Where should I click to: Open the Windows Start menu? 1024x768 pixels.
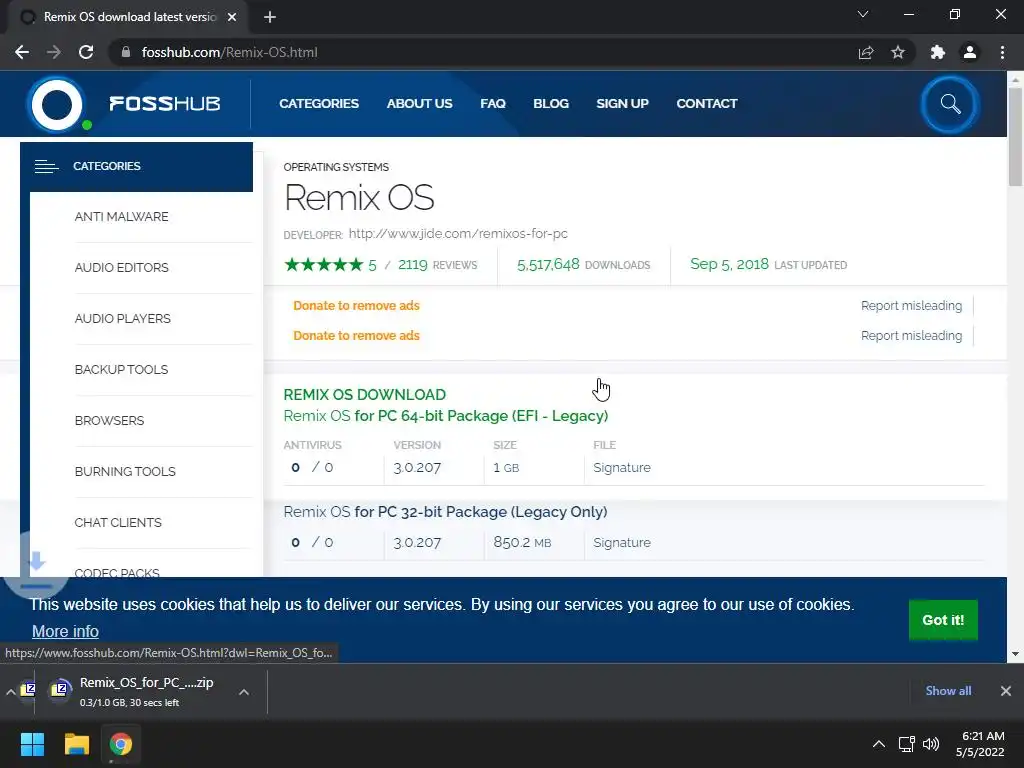tap(32, 744)
